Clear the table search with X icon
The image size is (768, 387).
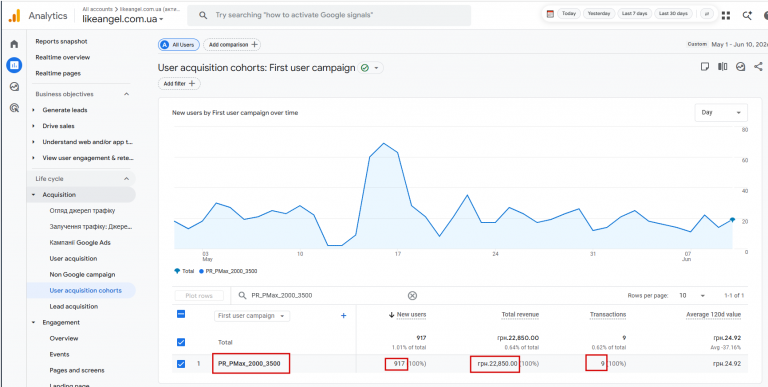[x=412, y=295]
